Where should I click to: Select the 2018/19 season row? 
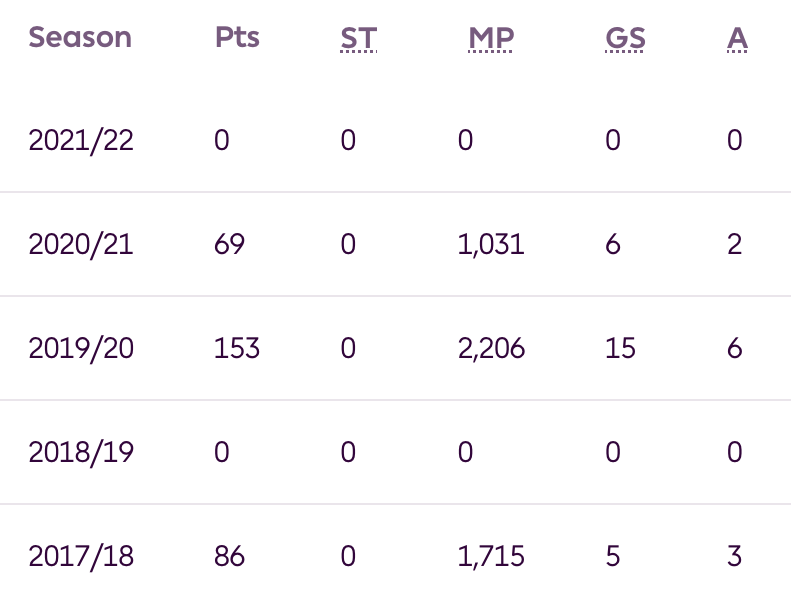point(81,452)
